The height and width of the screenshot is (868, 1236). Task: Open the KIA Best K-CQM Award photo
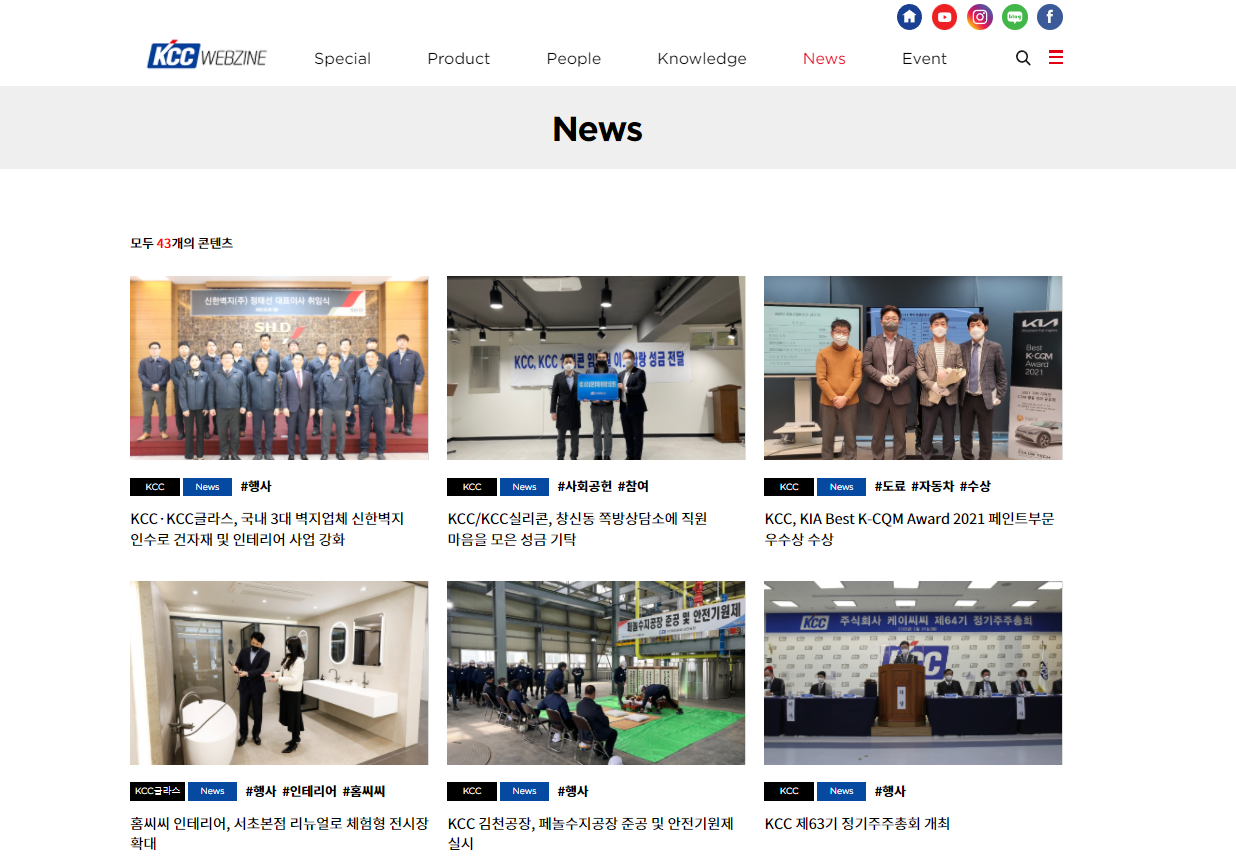913,368
